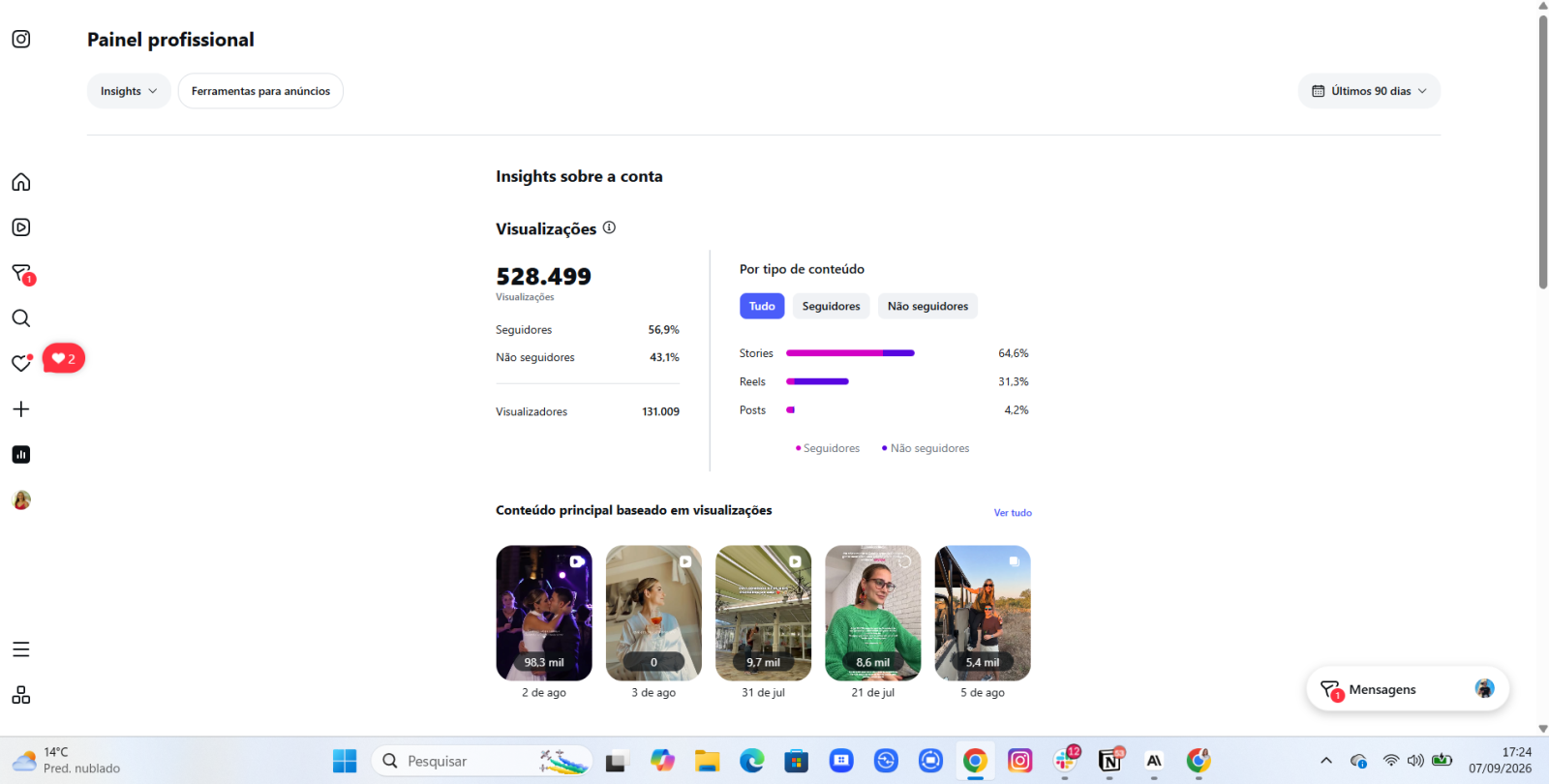
Task: Click the 528.499 total views number
Action: click(x=543, y=276)
